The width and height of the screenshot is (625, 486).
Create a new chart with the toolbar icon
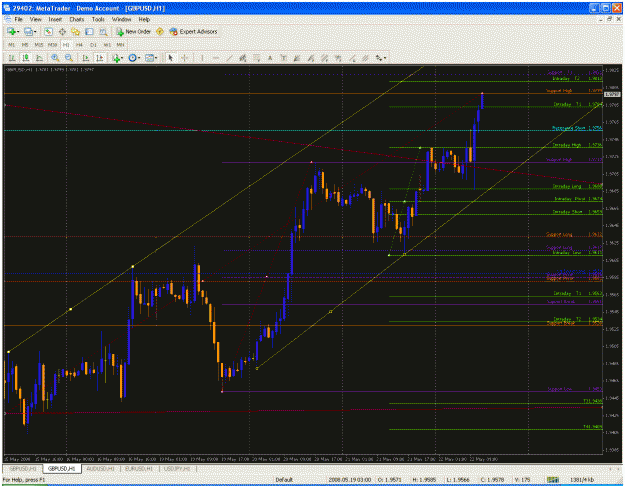click(x=12, y=31)
